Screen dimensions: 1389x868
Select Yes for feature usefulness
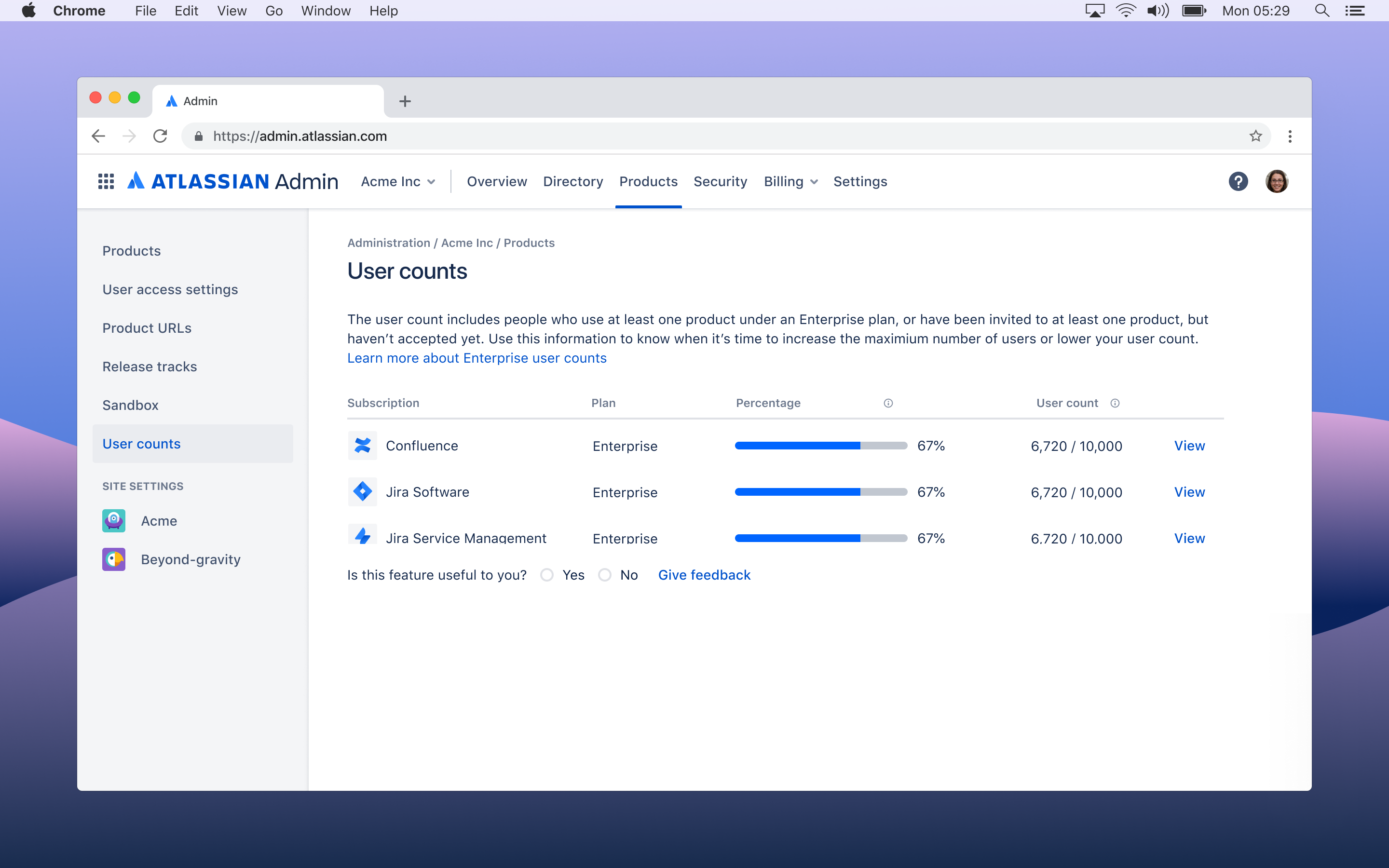coord(546,575)
